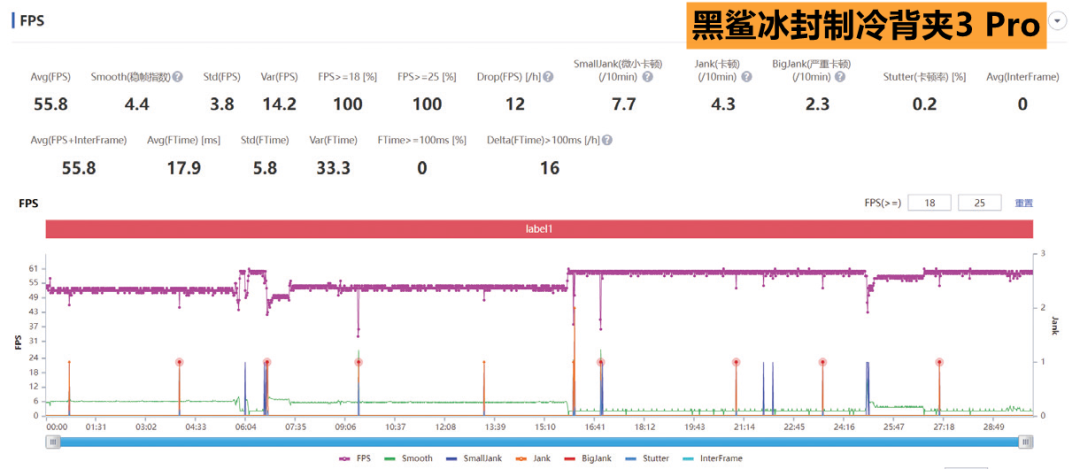Toggle Jank series in chart legend

(x=532, y=458)
